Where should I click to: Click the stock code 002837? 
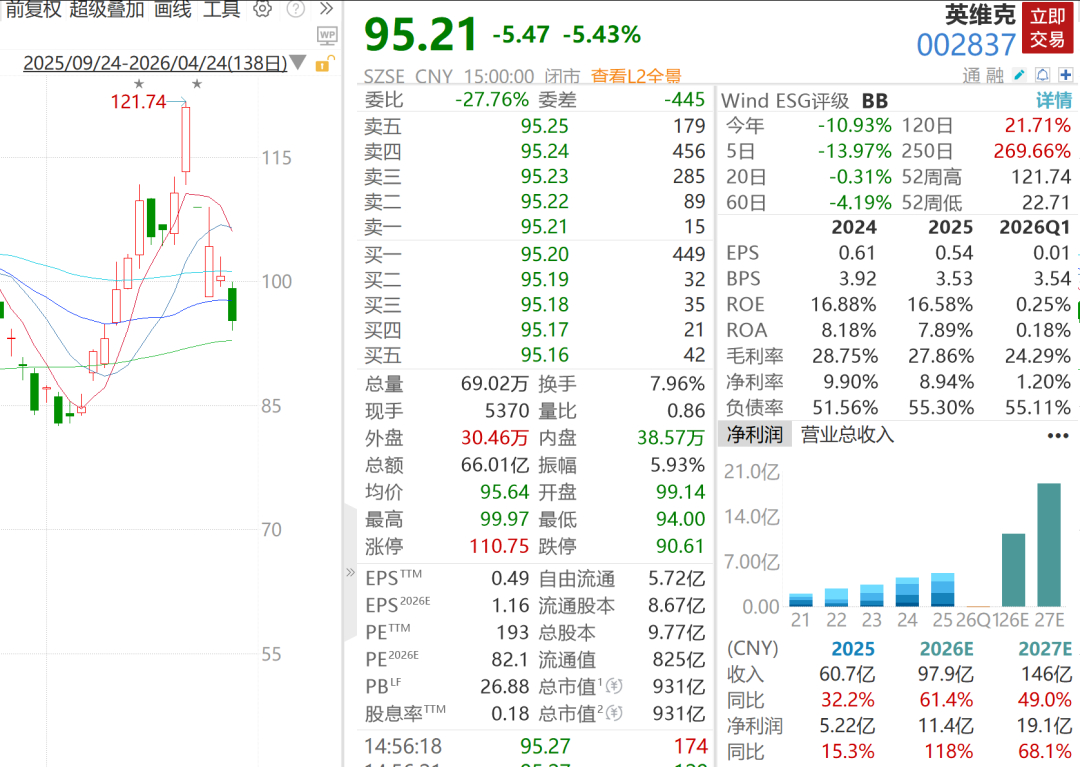click(x=966, y=45)
